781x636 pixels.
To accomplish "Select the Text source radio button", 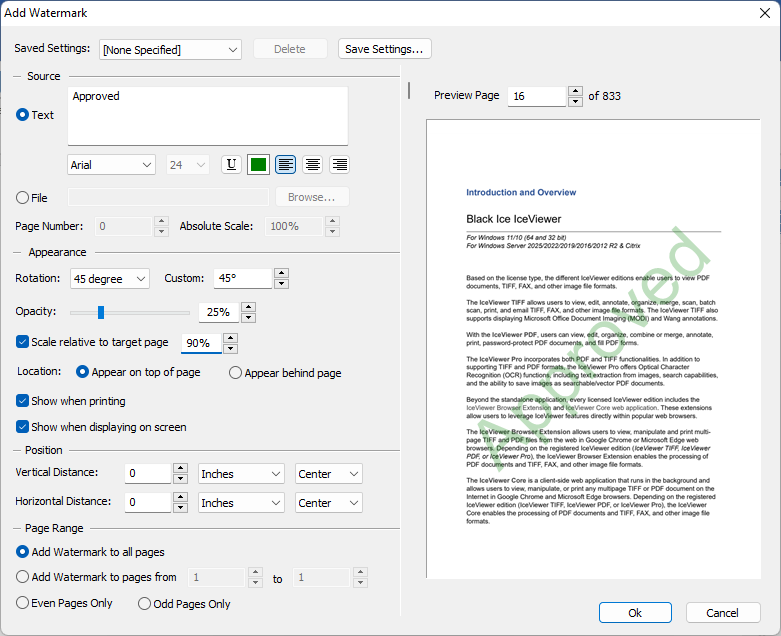I will (x=22, y=115).
